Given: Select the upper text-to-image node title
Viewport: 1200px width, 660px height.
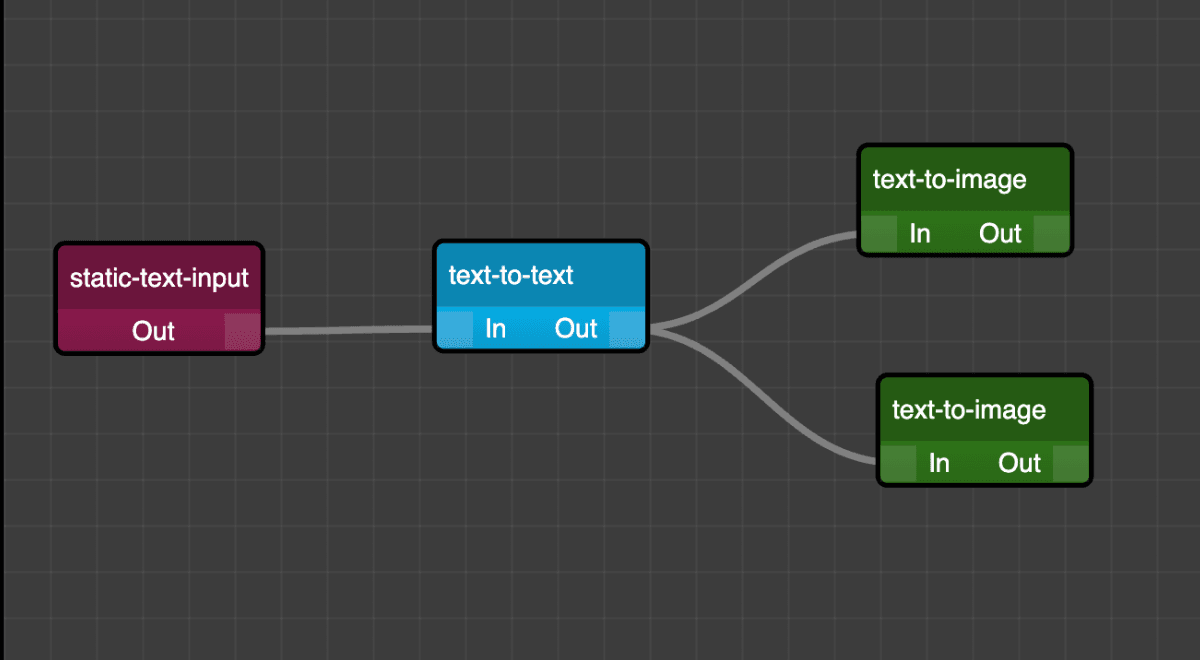Looking at the screenshot, I should click(949, 180).
